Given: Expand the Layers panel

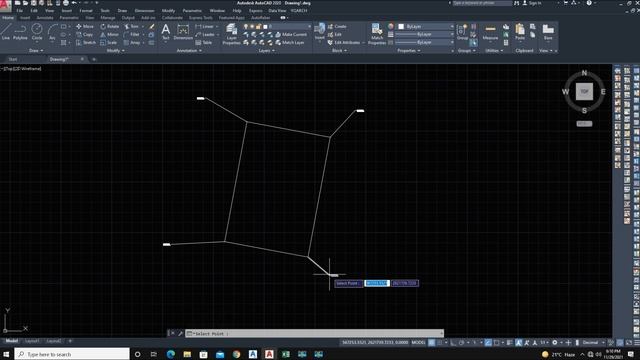Looking at the screenshot, I should point(267,51).
